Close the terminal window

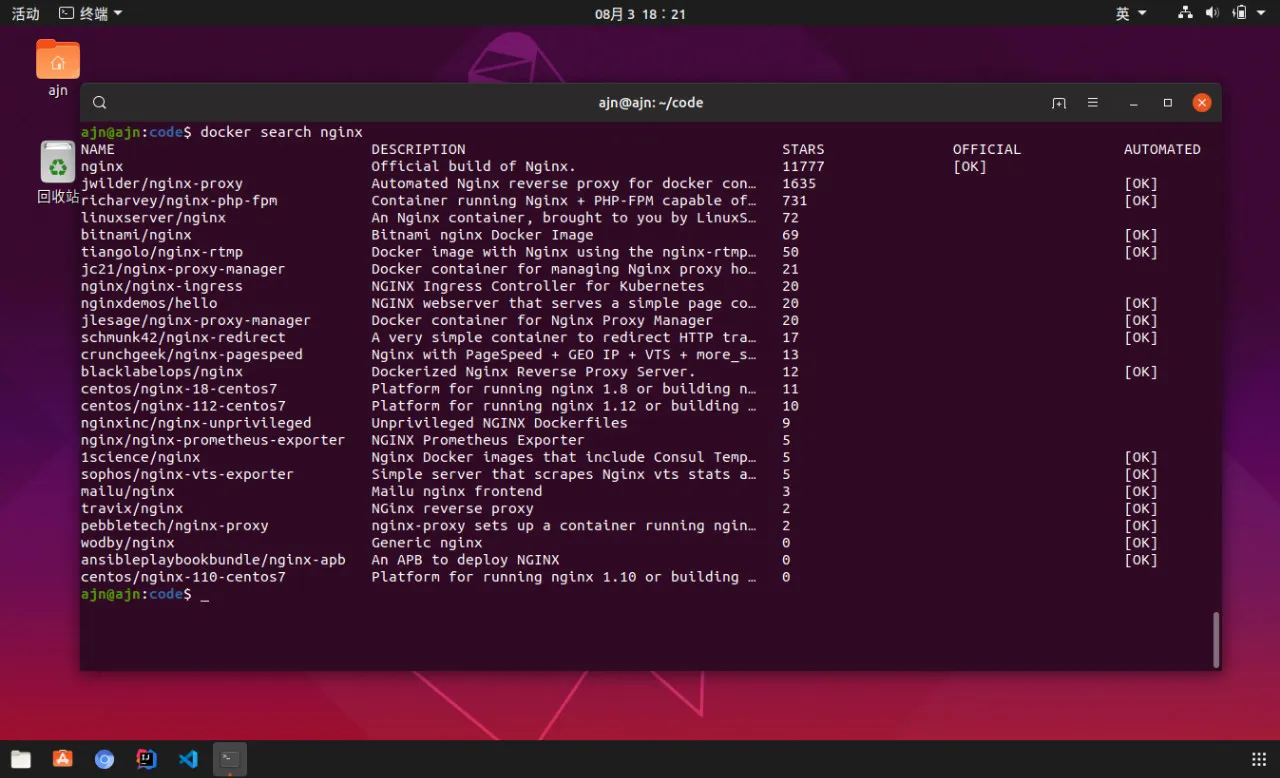(x=1202, y=103)
